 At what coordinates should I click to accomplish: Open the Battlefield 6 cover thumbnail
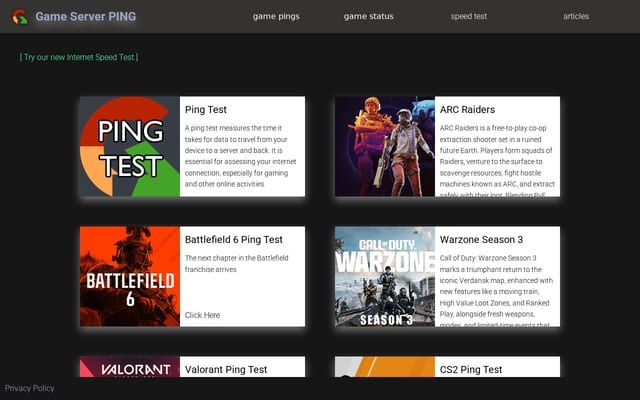click(130, 276)
